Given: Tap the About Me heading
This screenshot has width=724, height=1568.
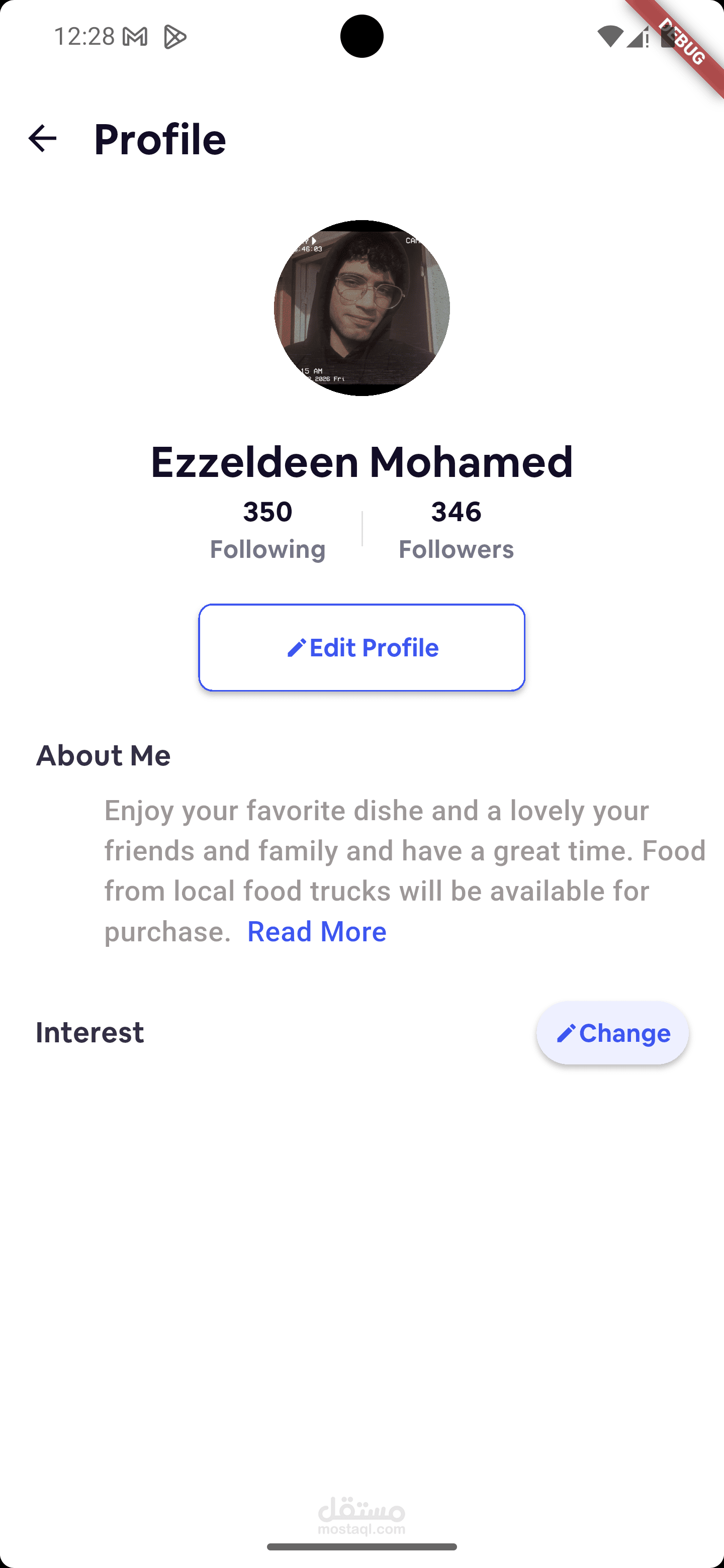Looking at the screenshot, I should [104, 755].
